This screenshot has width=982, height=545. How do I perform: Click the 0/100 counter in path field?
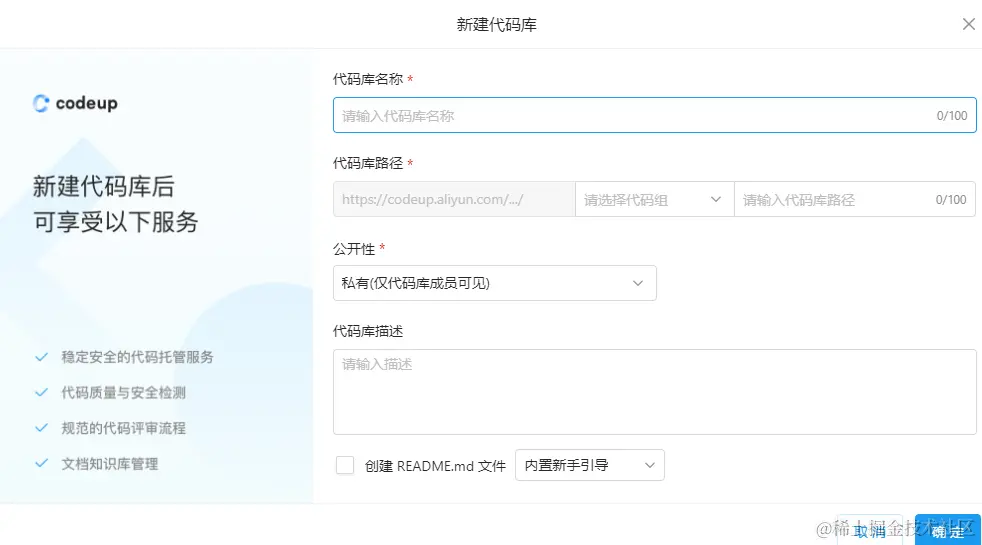951,199
